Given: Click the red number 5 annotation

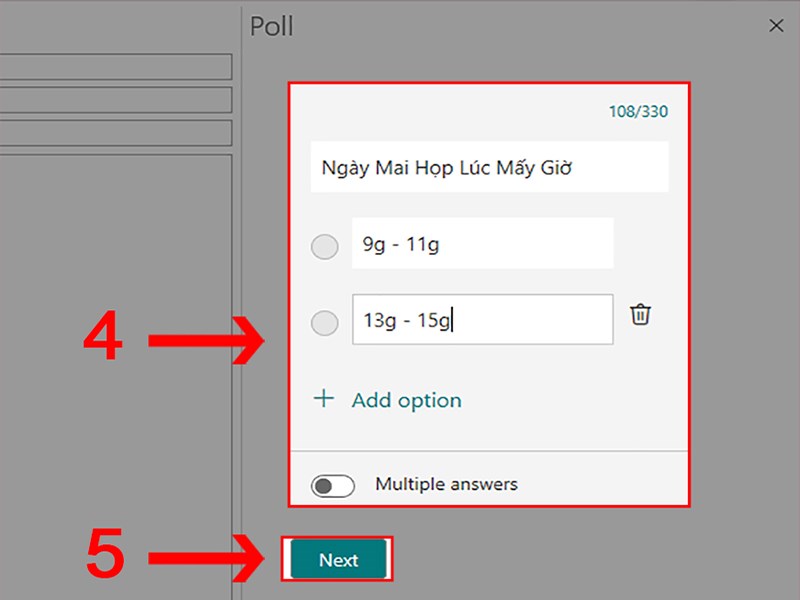Looking at the screenshot, I should 105,557.
